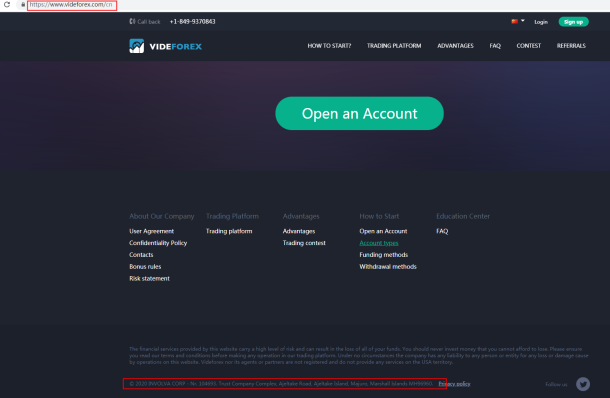
Task: Click the Call back link
Action: tap(149, 22)
